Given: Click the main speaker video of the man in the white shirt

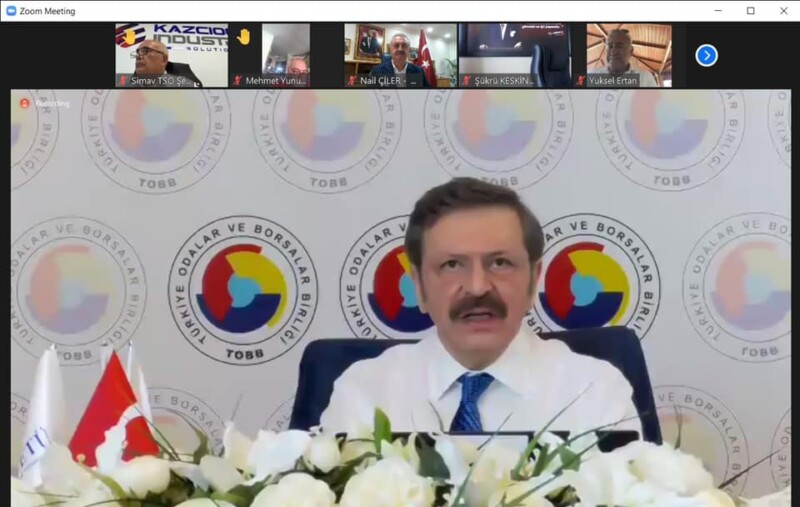Looking at the screenshot, I should 401,298.
